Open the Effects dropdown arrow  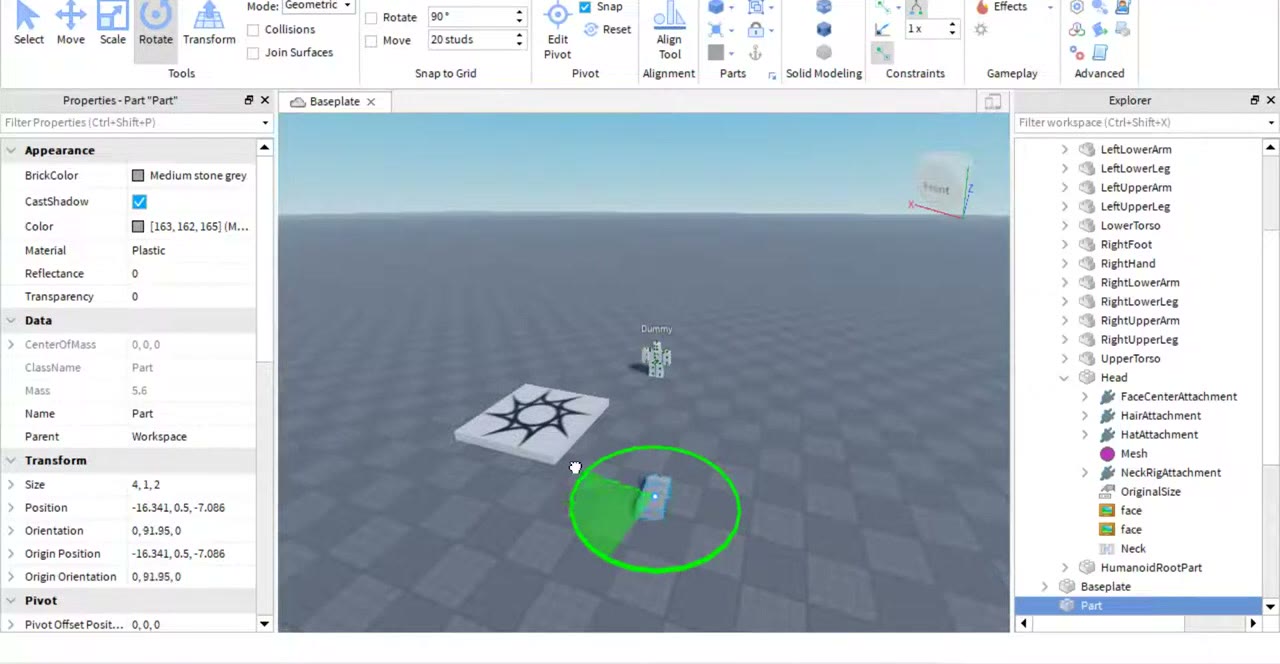[x=1050, y=7]
